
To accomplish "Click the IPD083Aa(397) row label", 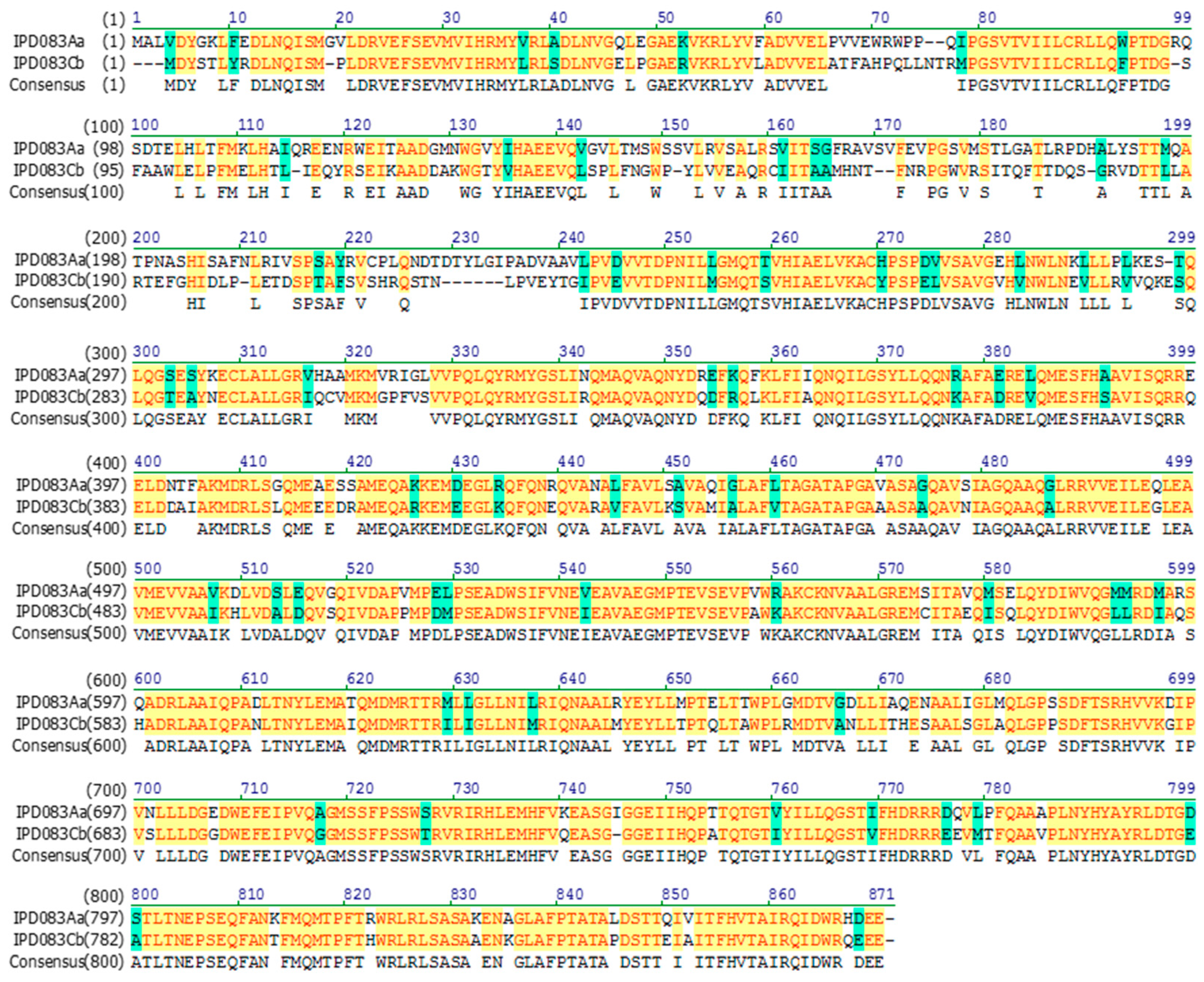I will click(x=71, y=485).
